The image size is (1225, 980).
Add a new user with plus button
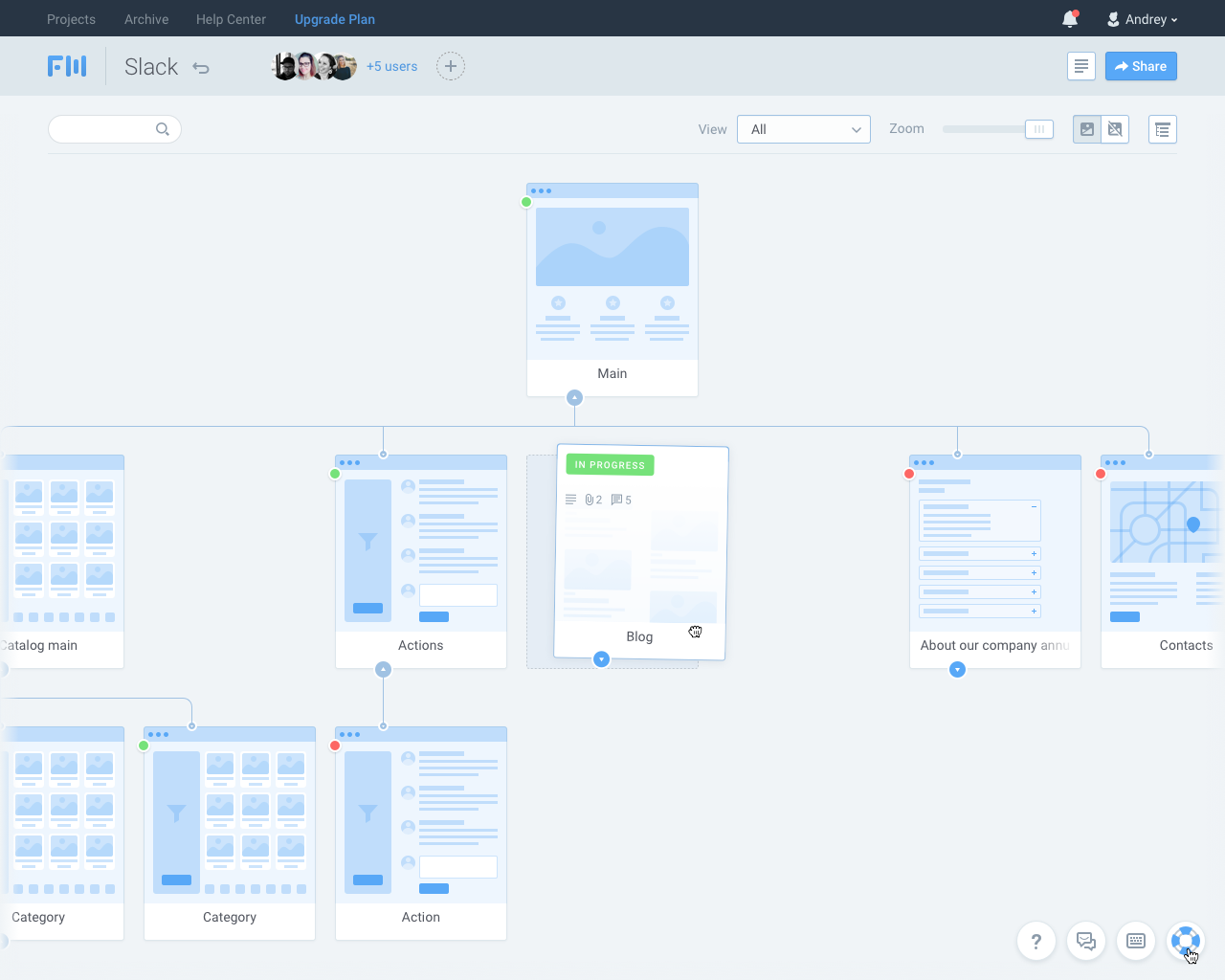tap(451, 66)
